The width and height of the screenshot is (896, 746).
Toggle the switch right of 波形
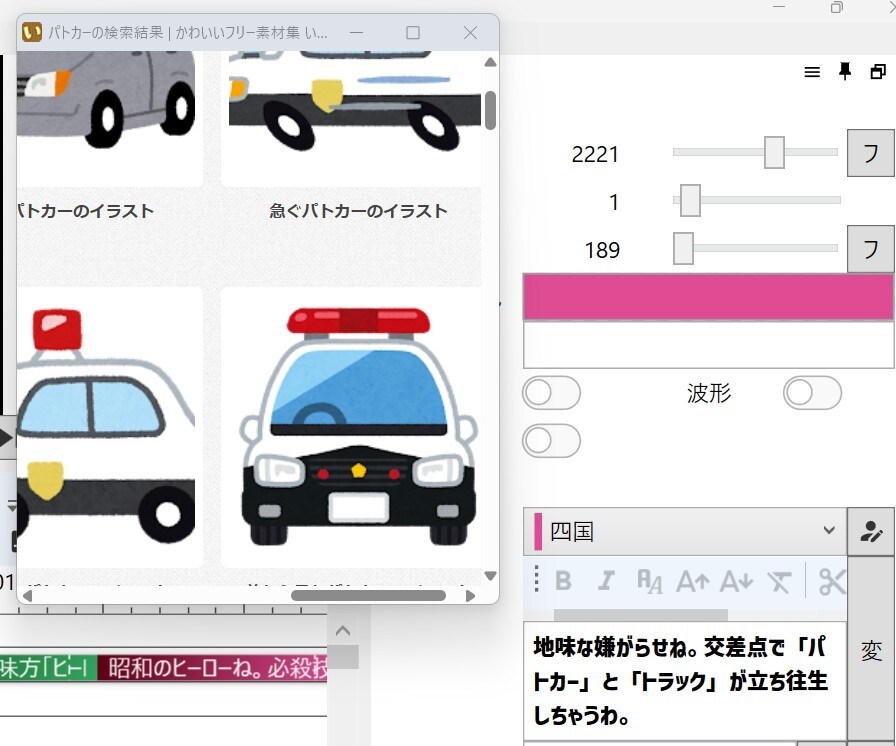coord(812,393)
